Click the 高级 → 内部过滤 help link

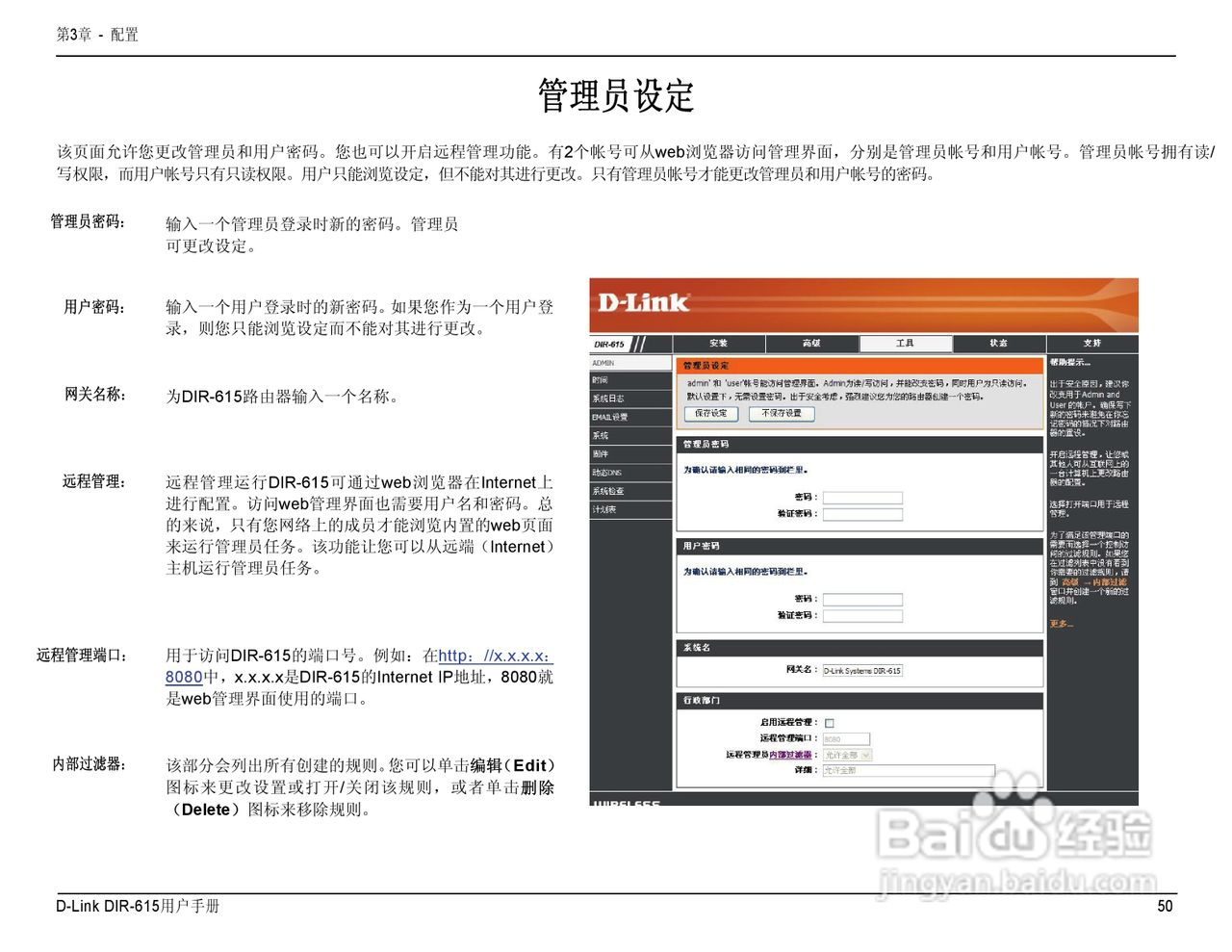pos(1093,582)
